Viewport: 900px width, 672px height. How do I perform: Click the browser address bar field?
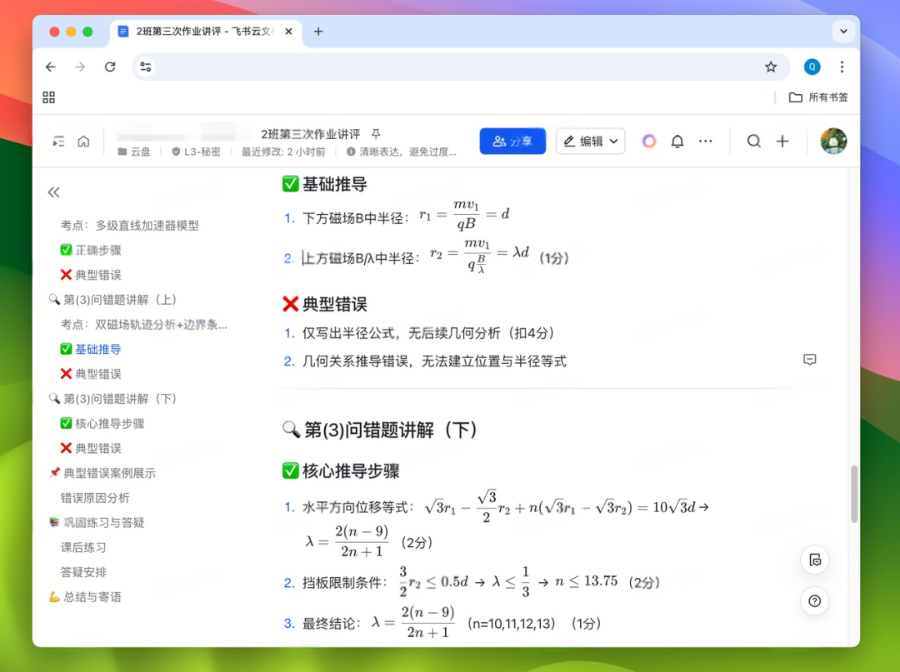click(x=459, y=67)
